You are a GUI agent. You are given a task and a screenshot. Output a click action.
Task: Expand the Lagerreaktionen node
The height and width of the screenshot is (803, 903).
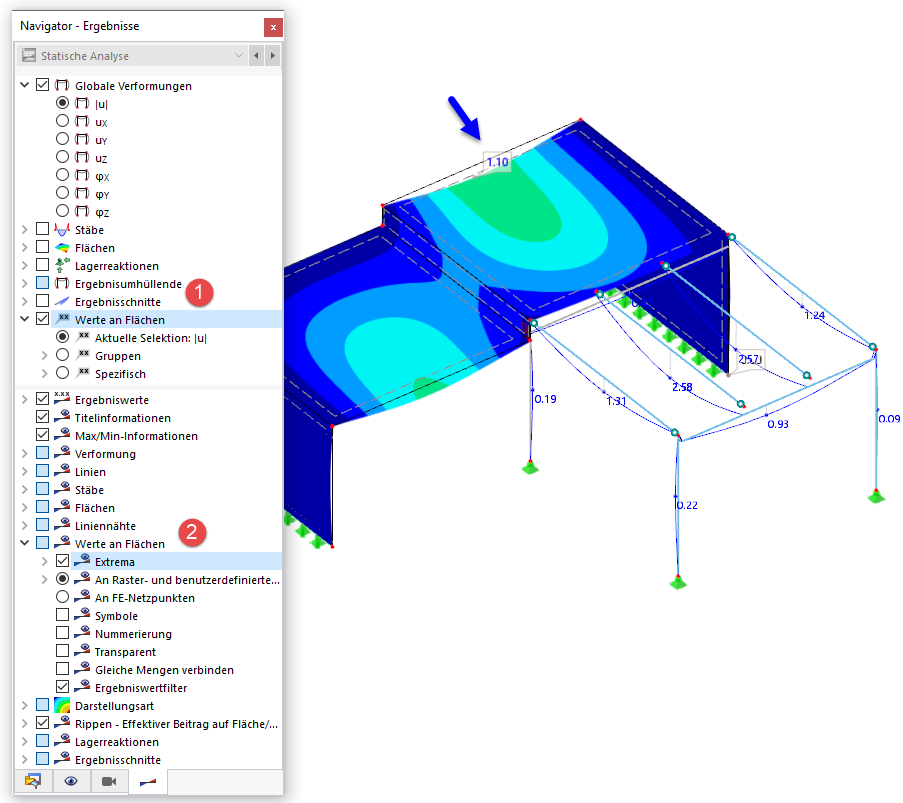pyautogui.click(x=24, y=266)
